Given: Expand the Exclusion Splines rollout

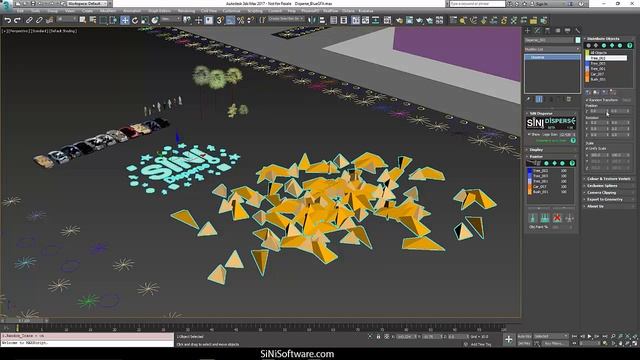Looking at the screenshot, I should point(609,186).
